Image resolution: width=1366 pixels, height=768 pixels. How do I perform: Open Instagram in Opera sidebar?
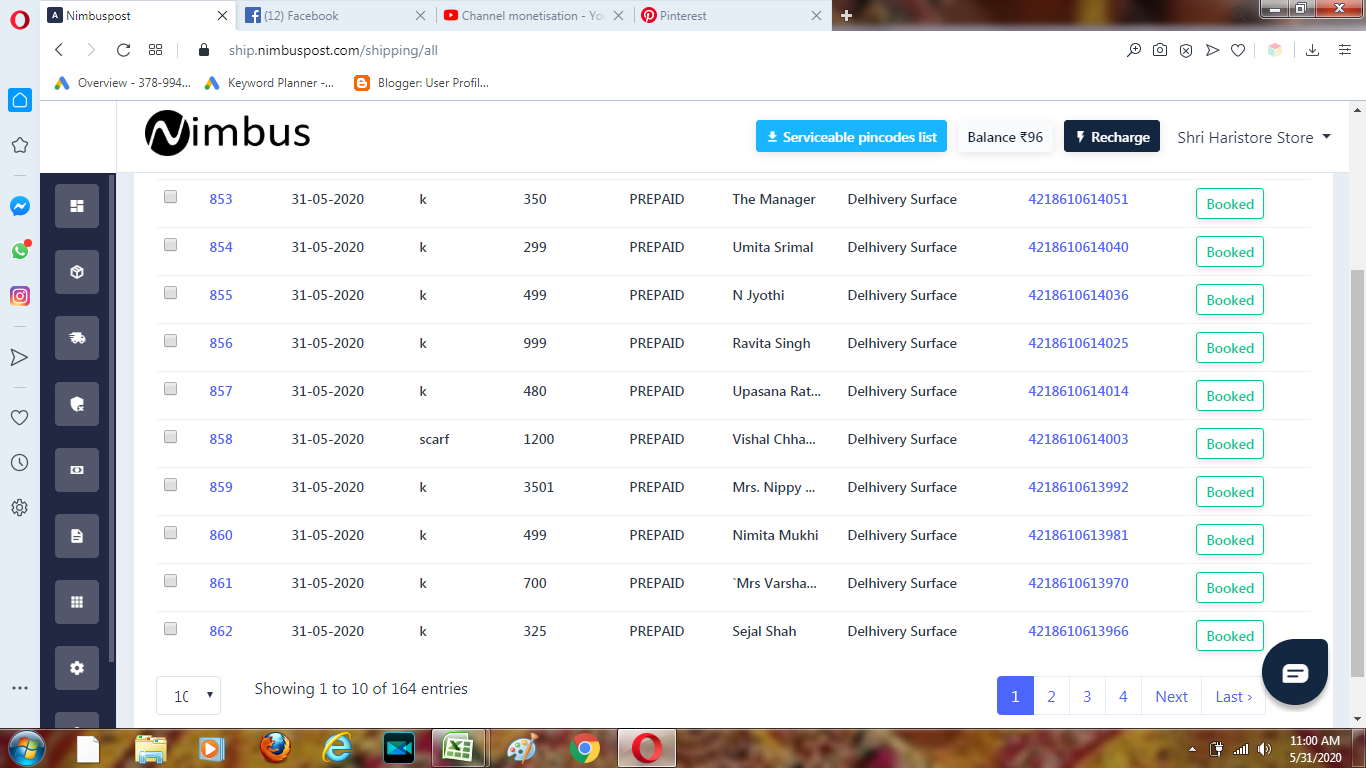(19, 296)
